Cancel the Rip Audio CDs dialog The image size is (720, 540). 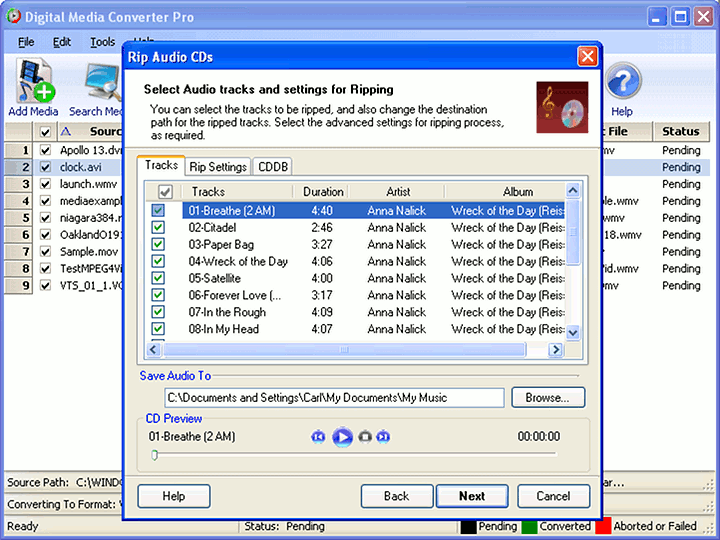click(553, 496)
